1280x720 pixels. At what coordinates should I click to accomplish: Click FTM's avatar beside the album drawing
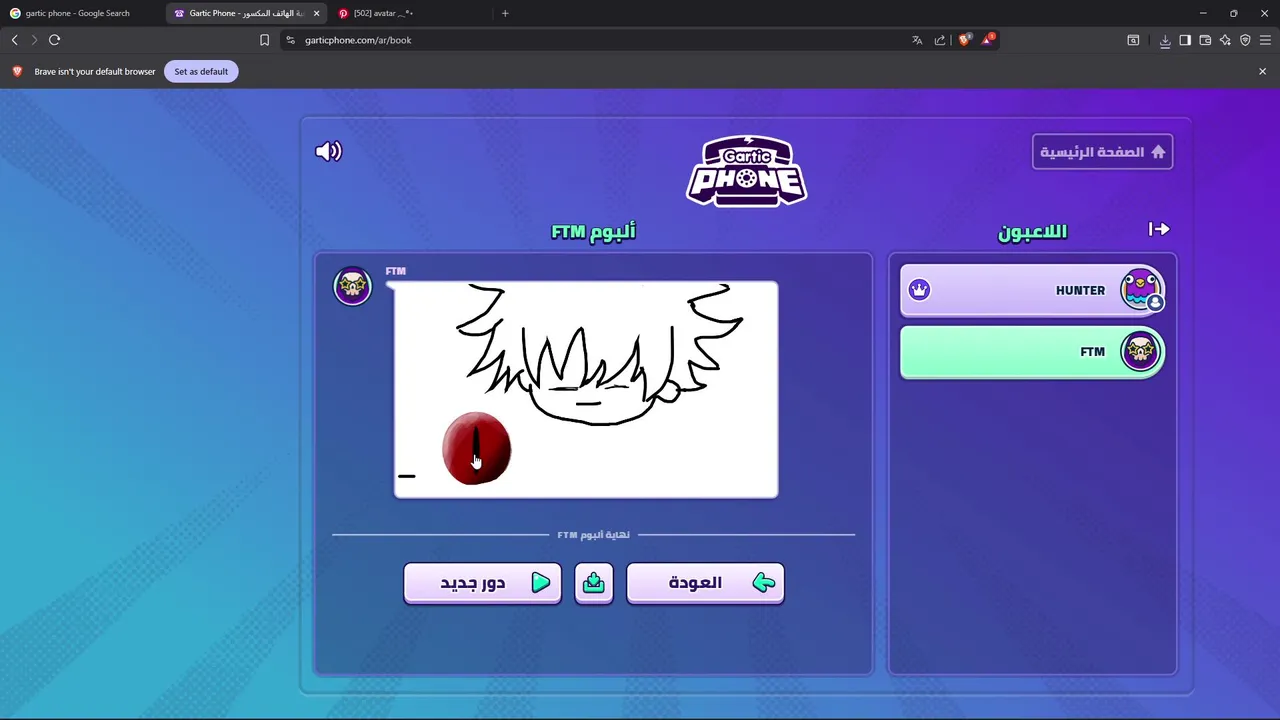coord(352,286)
